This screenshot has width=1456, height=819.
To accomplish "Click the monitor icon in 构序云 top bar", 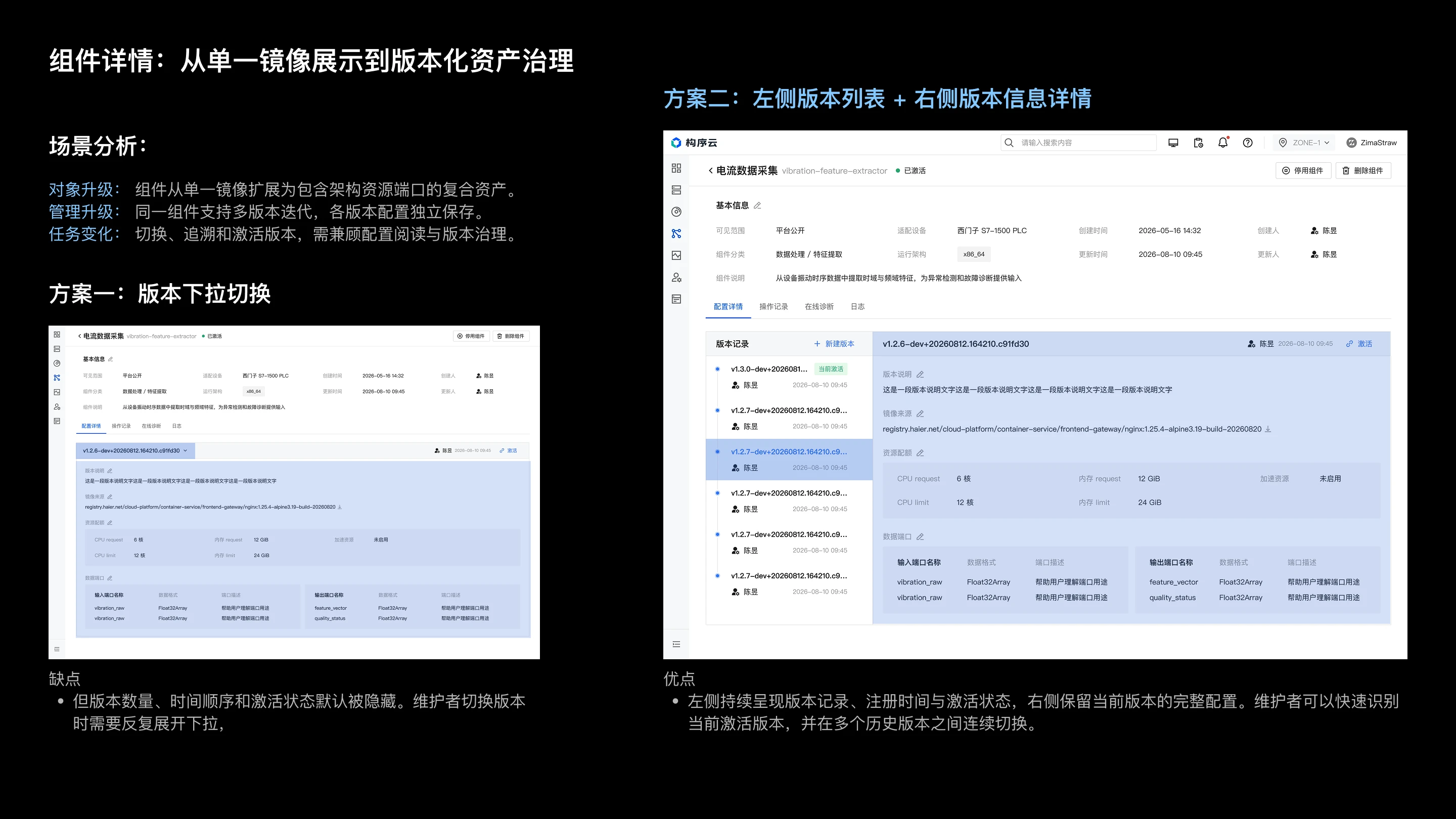I will click(x=1173, y=143).
